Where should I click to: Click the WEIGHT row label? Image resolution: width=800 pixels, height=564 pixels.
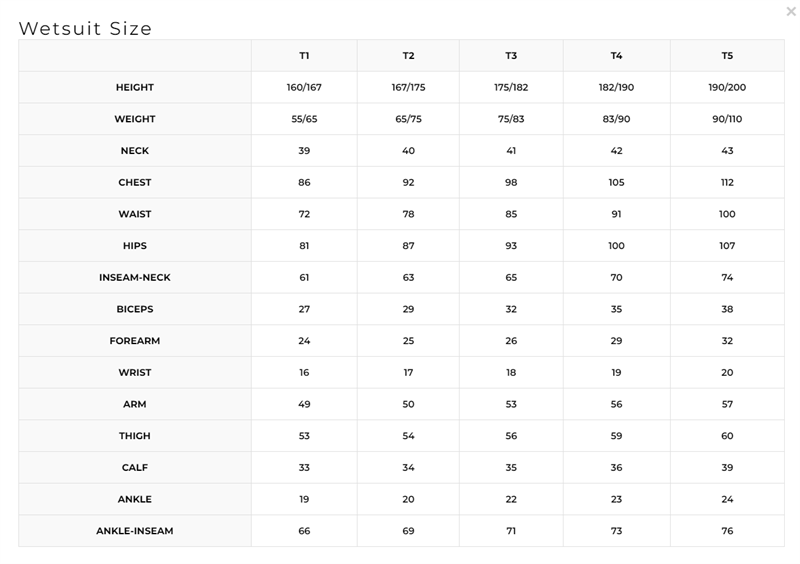pyautogui.click(x=135, y=119)
